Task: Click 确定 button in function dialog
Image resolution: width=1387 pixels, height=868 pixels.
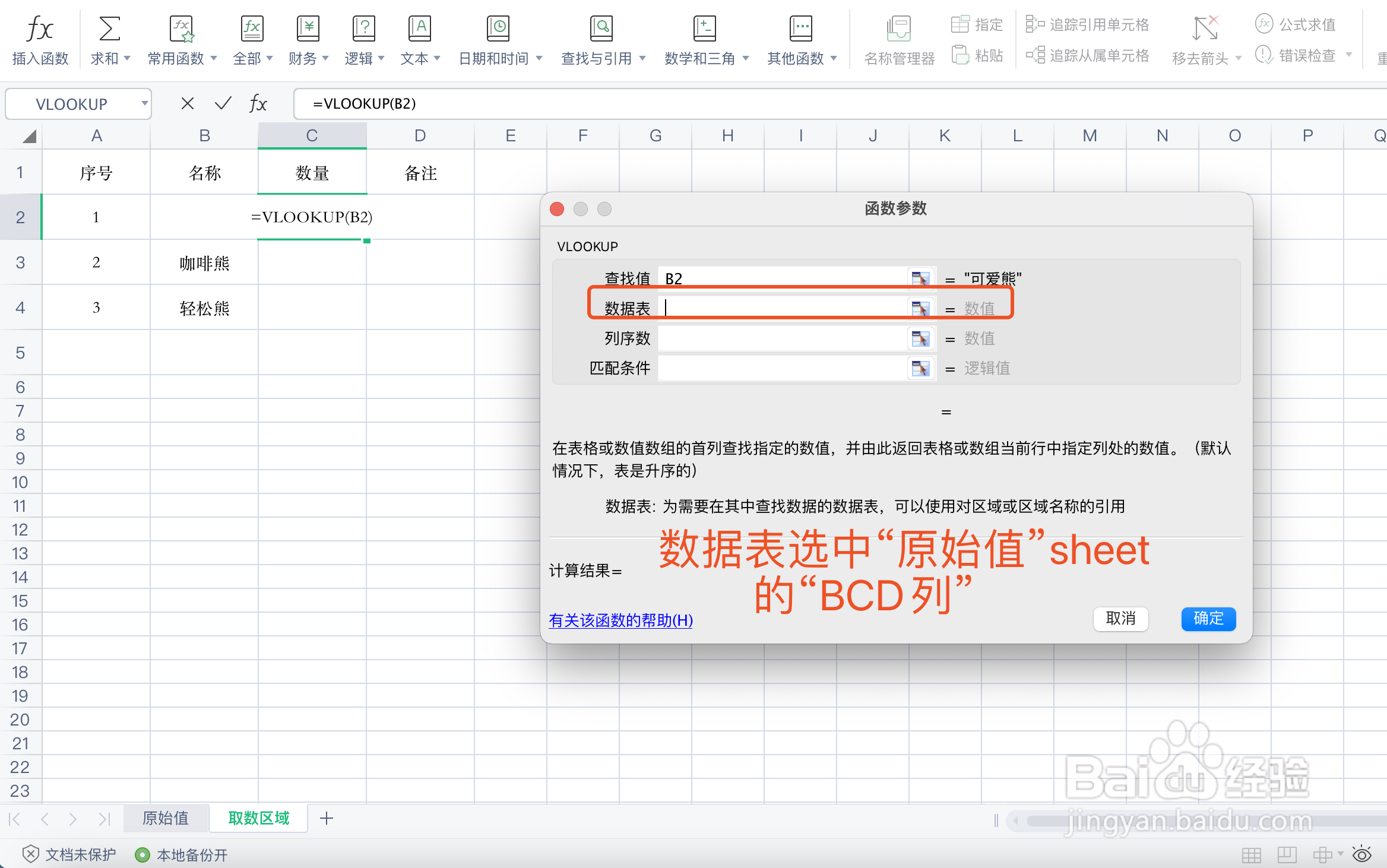Action: point(1208,619)
